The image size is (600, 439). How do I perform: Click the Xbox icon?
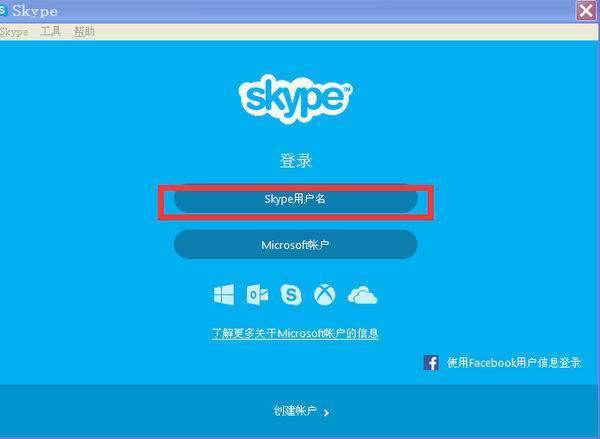(324, 295)
